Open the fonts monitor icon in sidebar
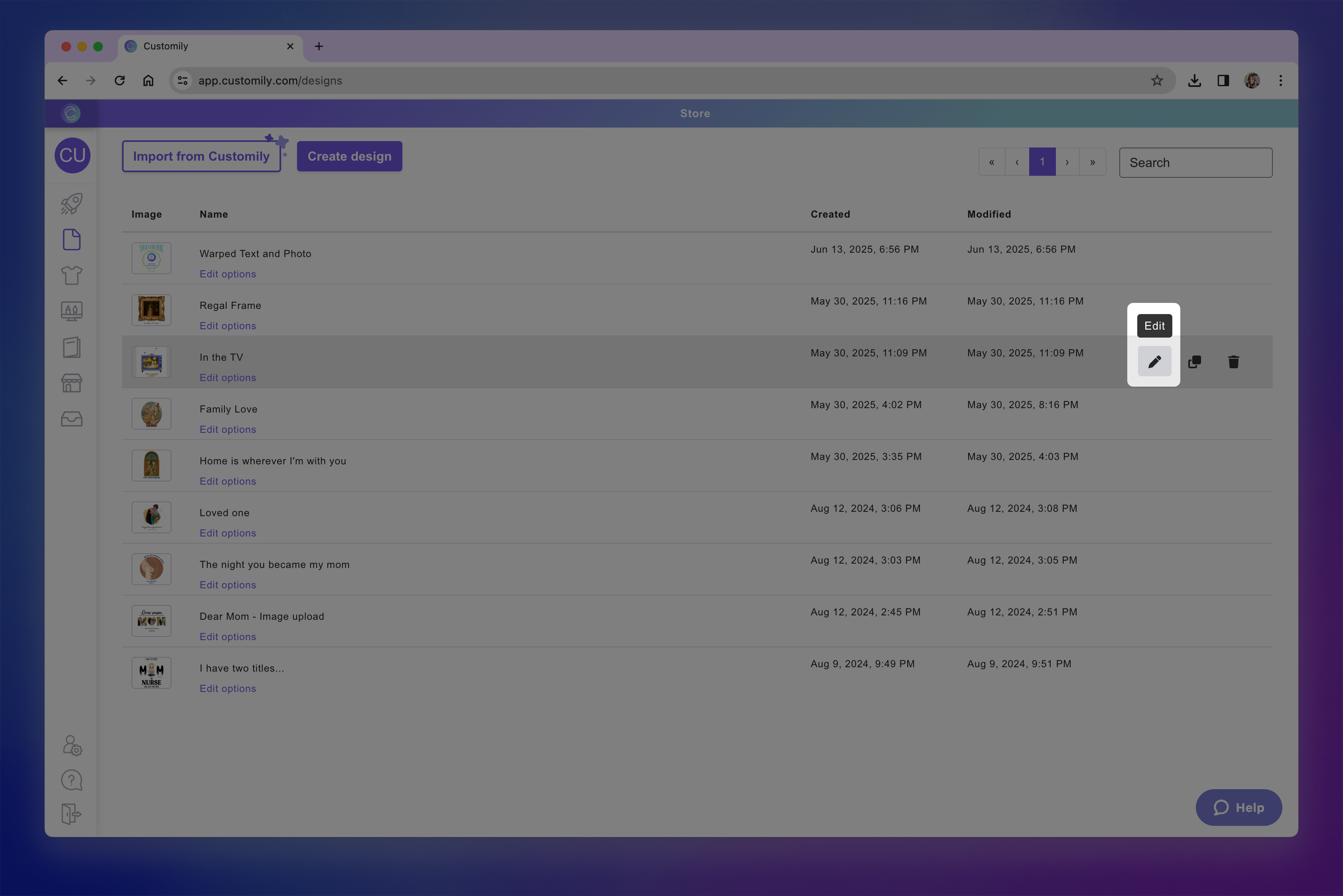The image size is (1343, 896). click(71, 311)
